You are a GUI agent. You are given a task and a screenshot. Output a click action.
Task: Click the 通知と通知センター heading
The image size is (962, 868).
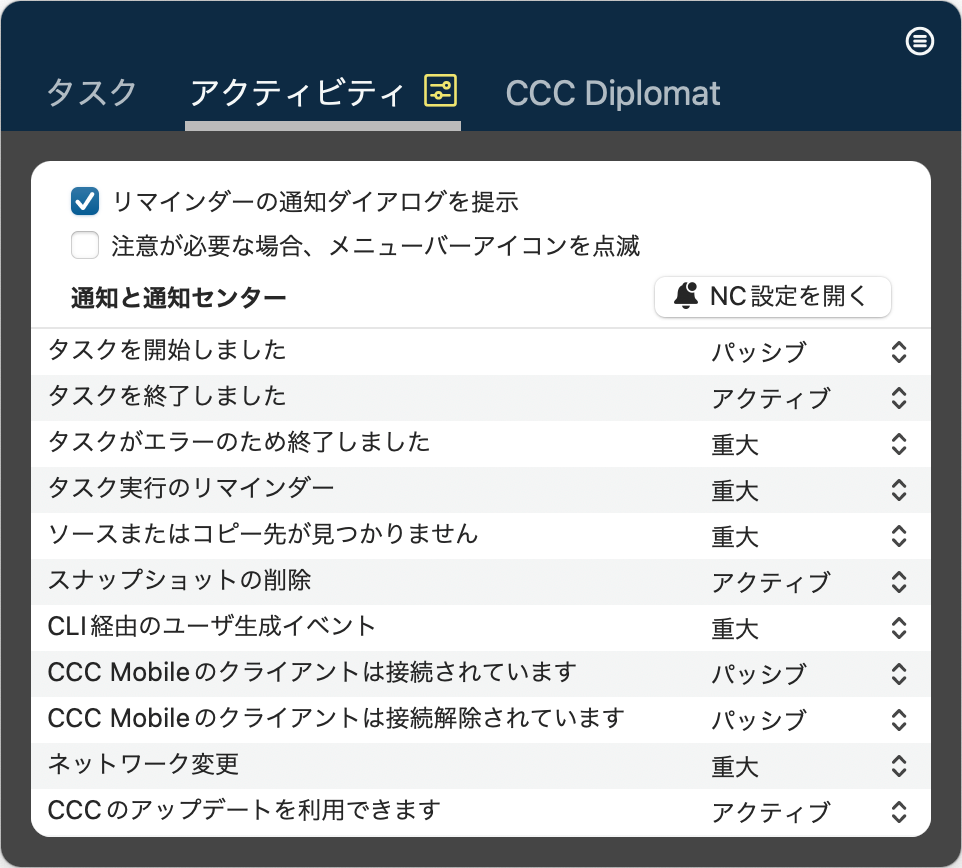click(x=179, y=298)
